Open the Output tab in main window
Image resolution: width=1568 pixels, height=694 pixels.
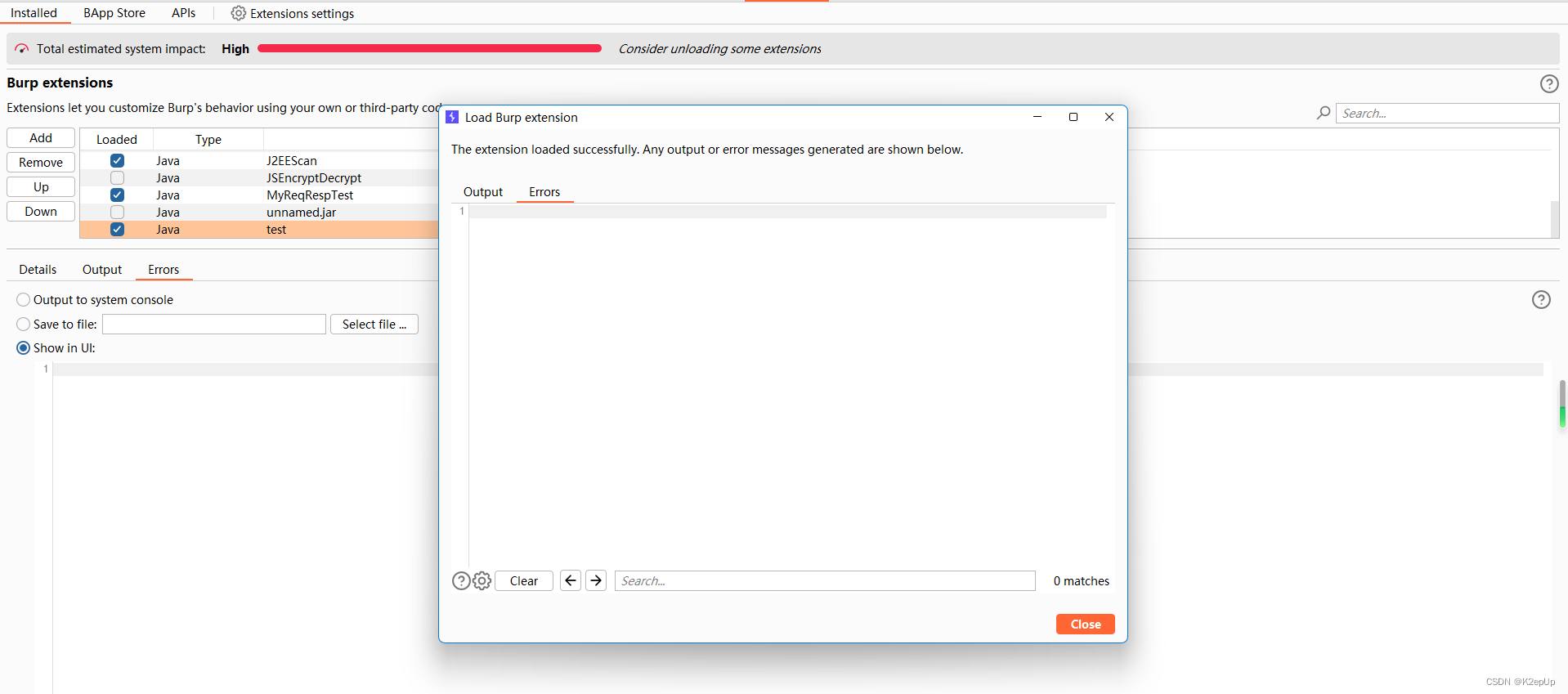[x=102, y=270]
